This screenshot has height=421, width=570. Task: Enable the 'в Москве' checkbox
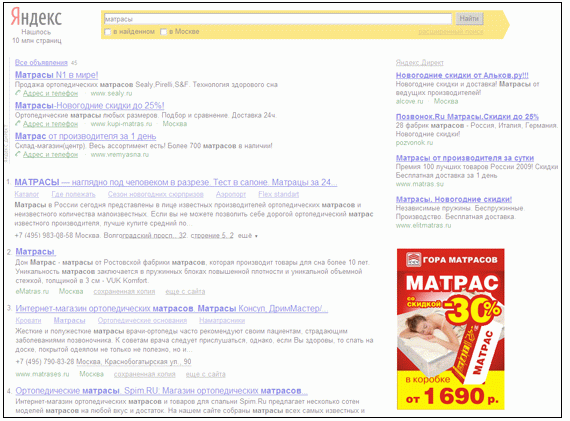click(x=164, y=32)
